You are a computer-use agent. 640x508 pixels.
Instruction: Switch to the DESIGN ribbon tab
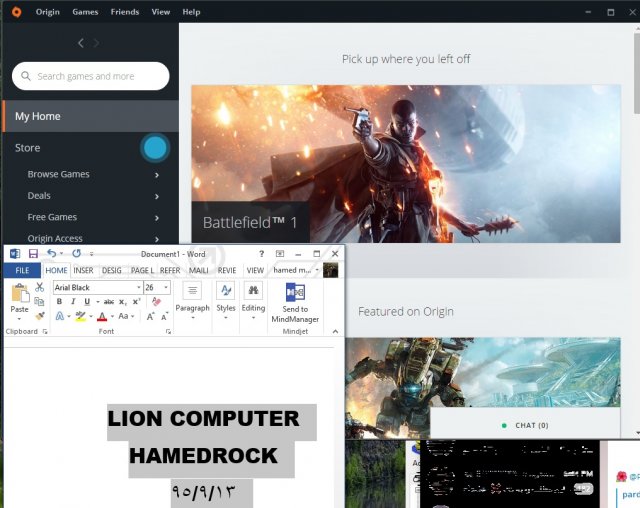(x=112, y=270)
